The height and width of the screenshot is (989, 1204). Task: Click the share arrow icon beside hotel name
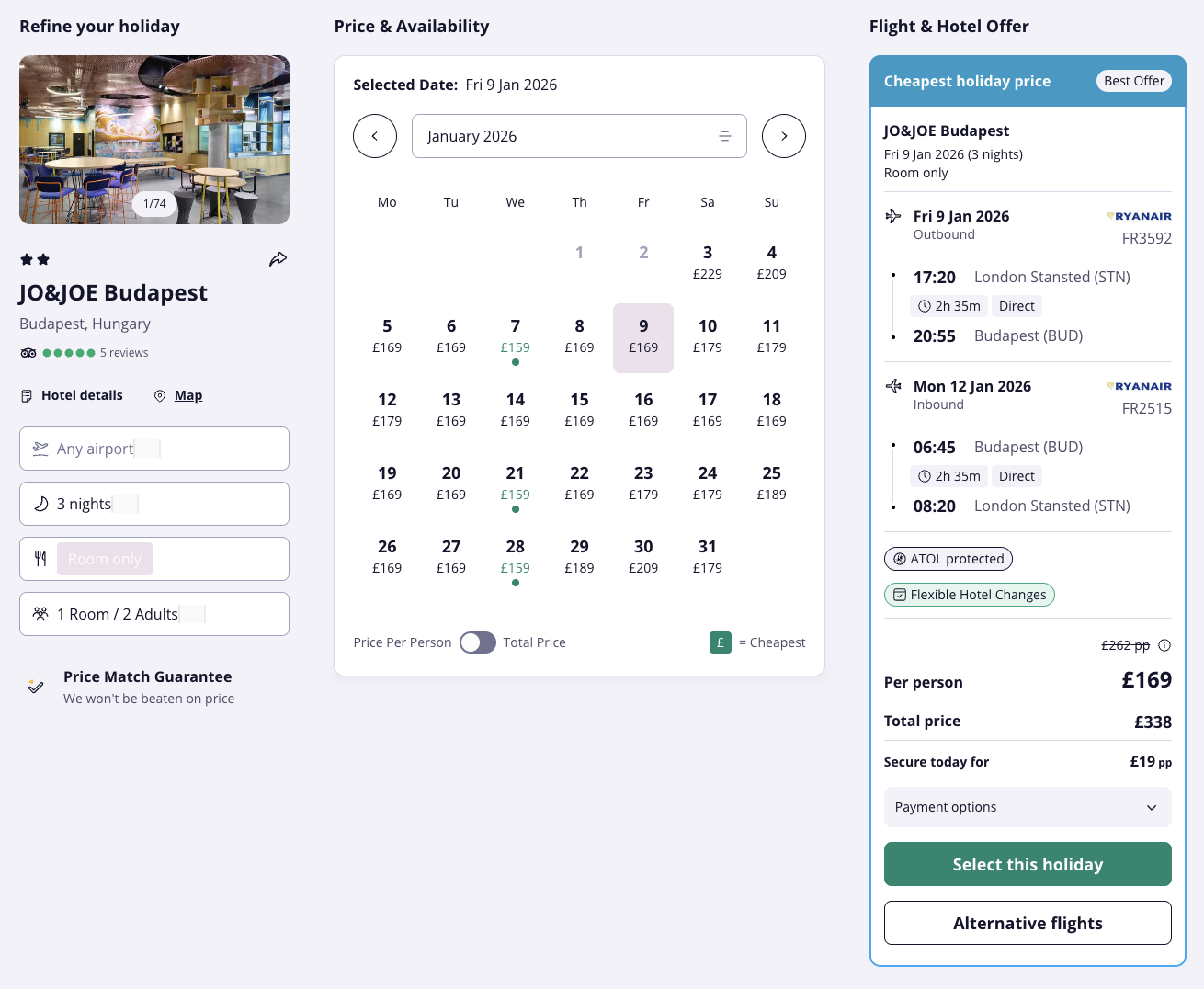pyautogui.click(x=278, y=259)
